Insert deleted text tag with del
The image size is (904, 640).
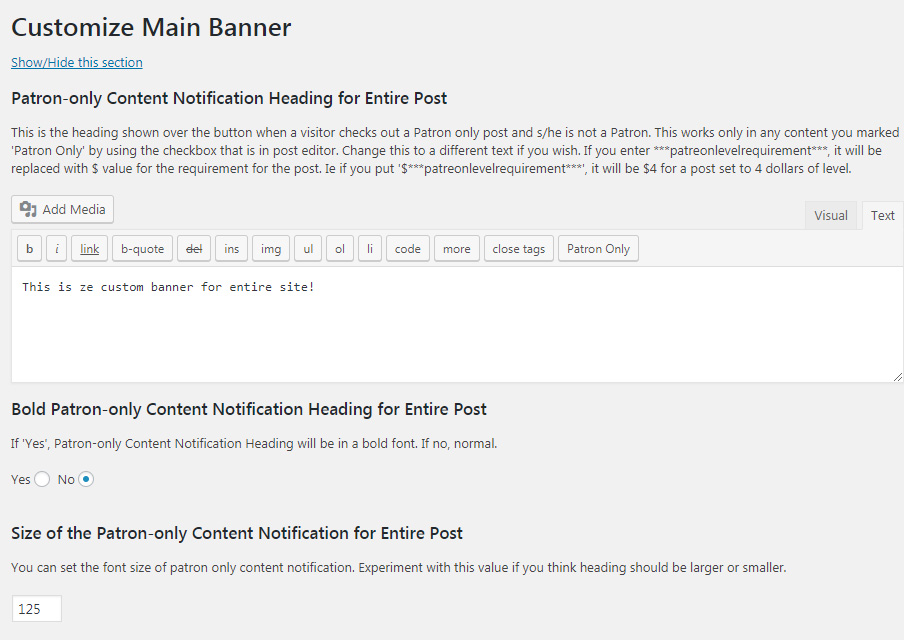pyautogui.click(x=194, y=249)
